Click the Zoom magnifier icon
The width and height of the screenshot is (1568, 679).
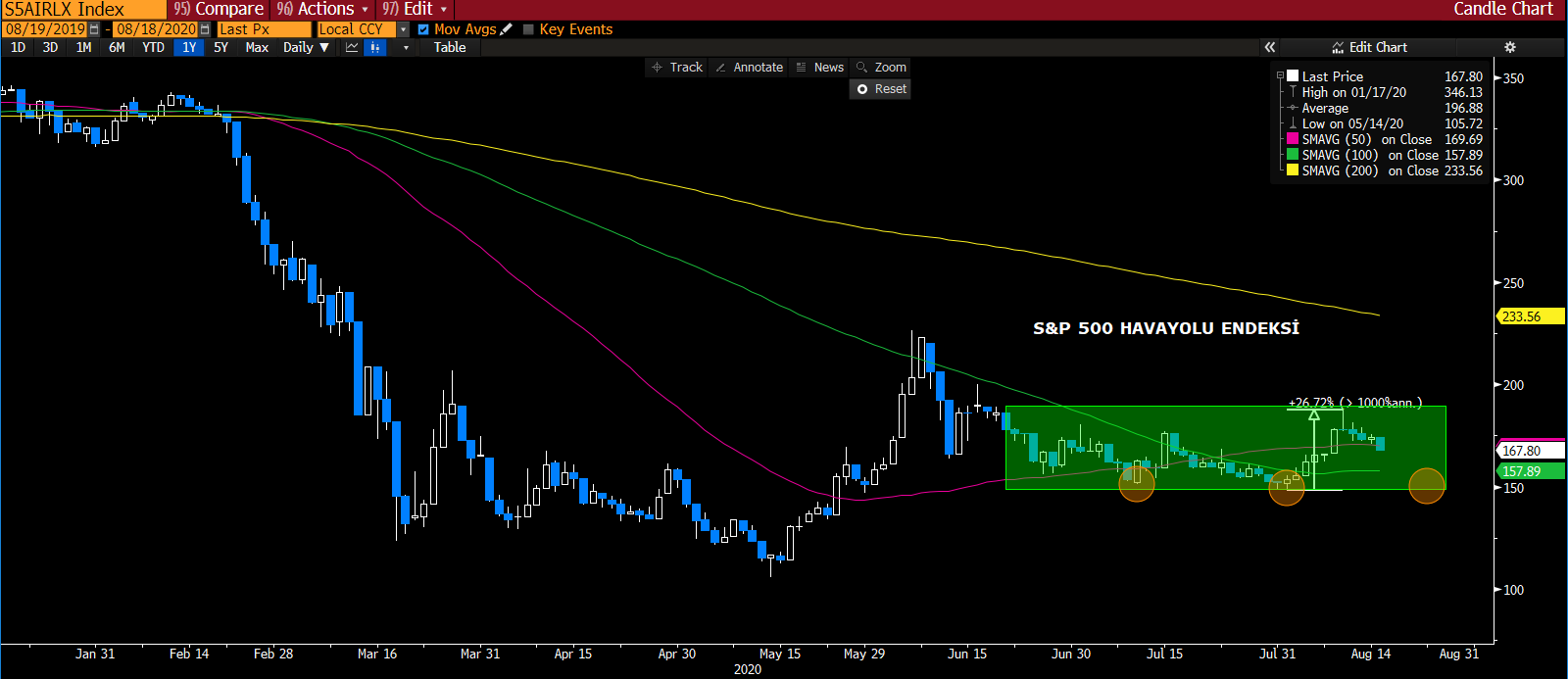click(x=862, y=68)
